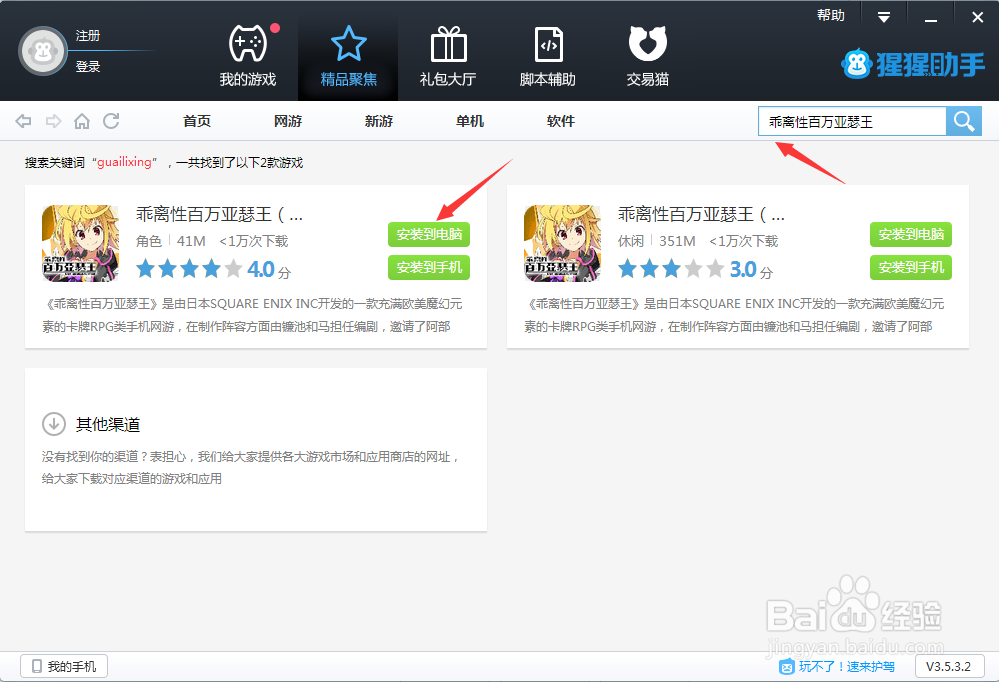Click the monkey avatar profile picture
Image resolution: width=999 pixels, height=682 pixels.
tap(43, 51)
